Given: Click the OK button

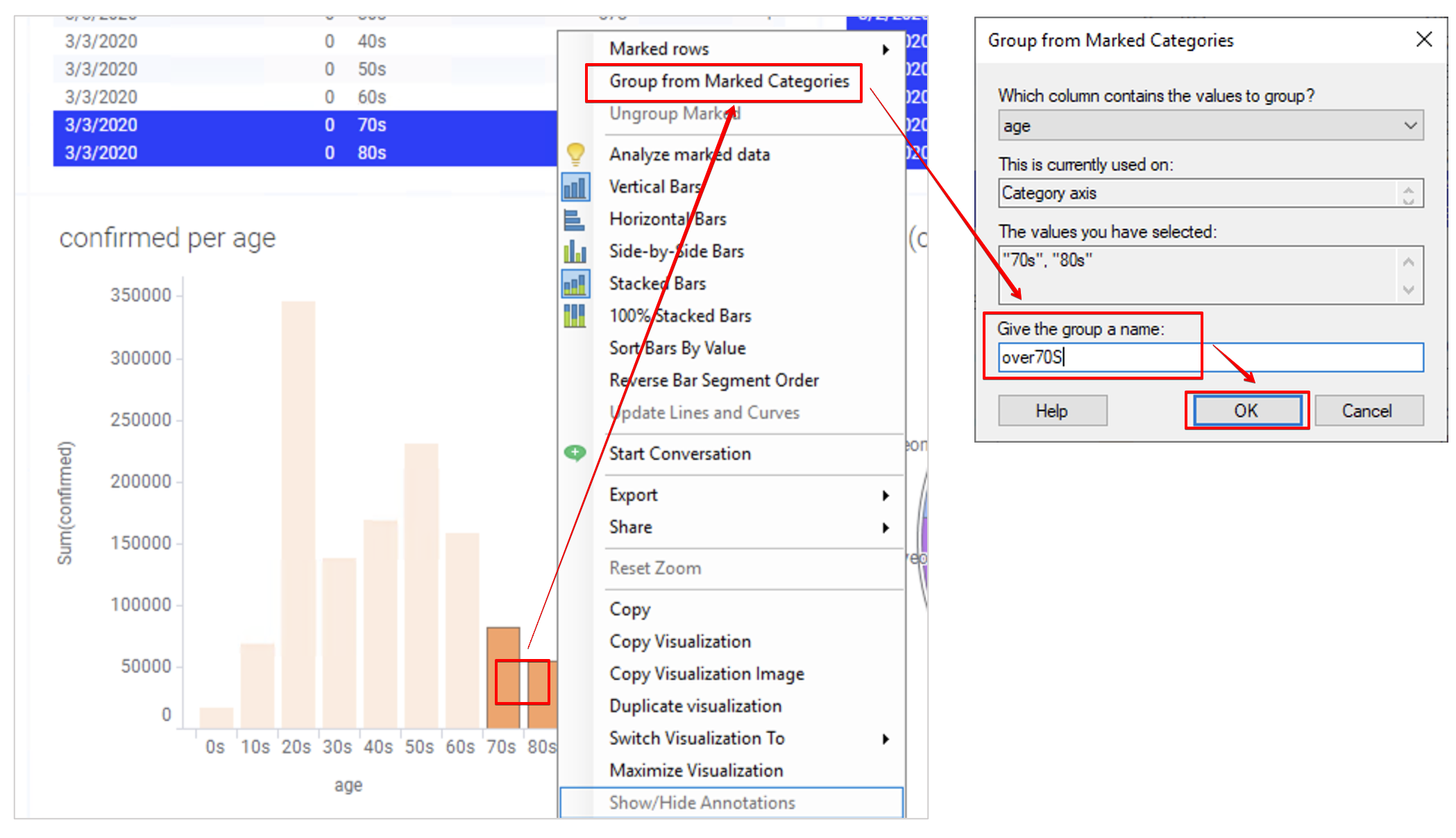Looking at the screenshot, I should [1246, 411].
